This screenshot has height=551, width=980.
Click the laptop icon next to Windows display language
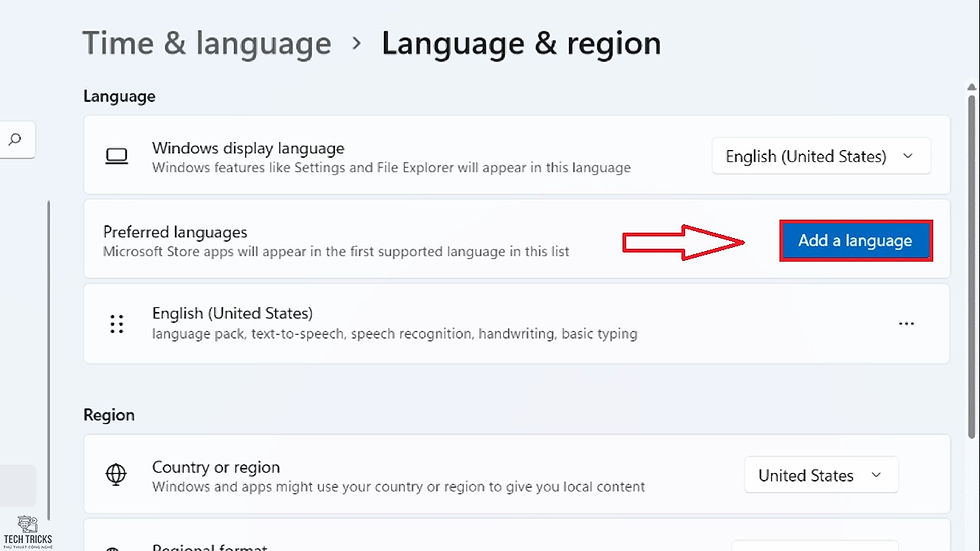click(117, 156)
